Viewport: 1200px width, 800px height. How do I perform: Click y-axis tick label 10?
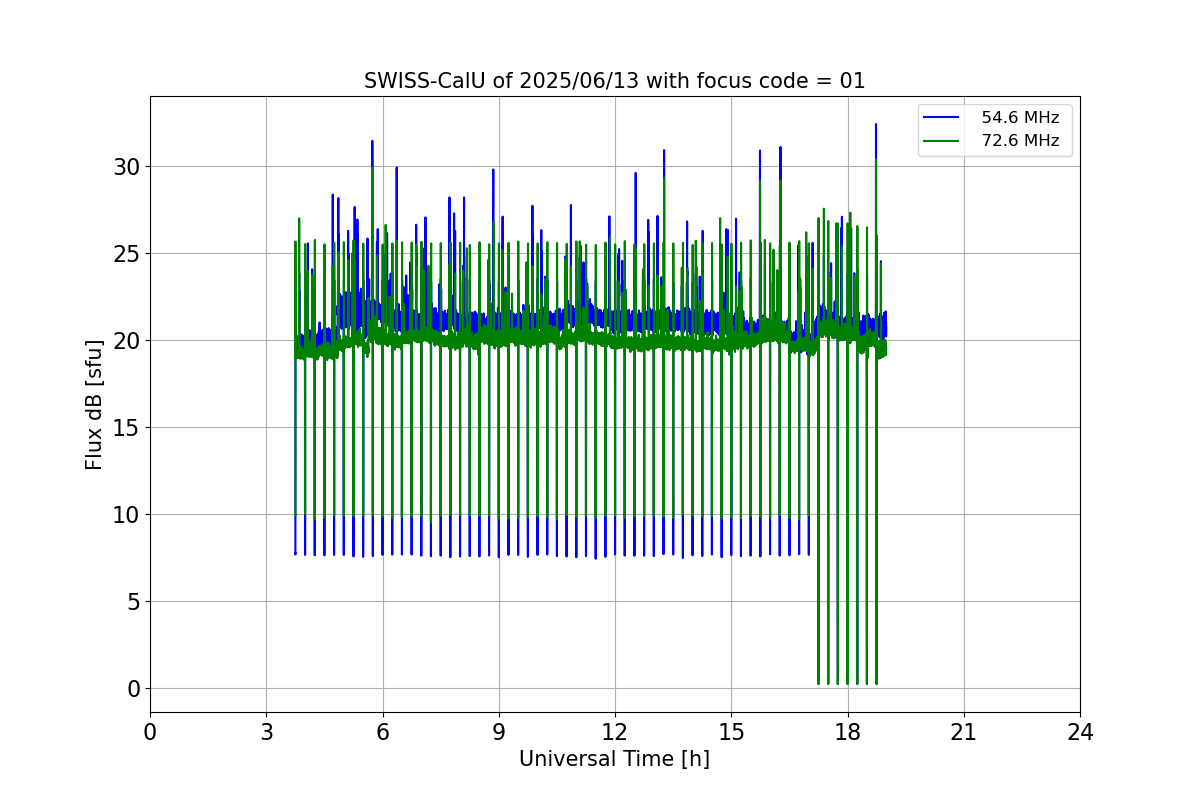coord(126,515)
